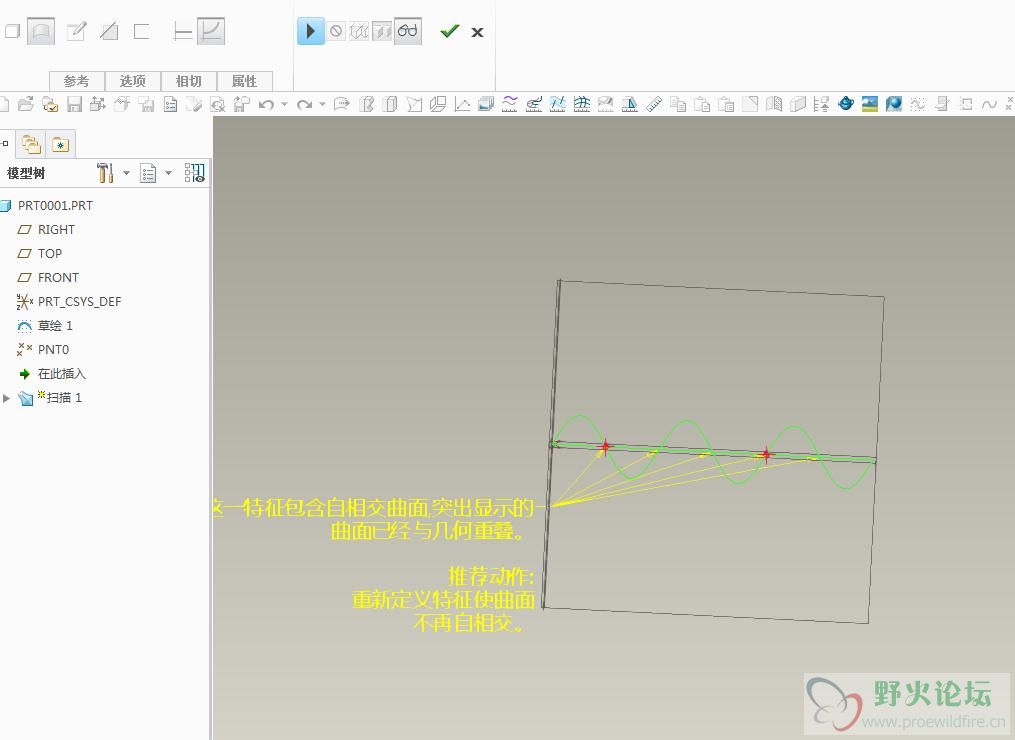Click the landscape scene image icon
The width and height of the screenshot is (1015, 740).
[870, 104]
